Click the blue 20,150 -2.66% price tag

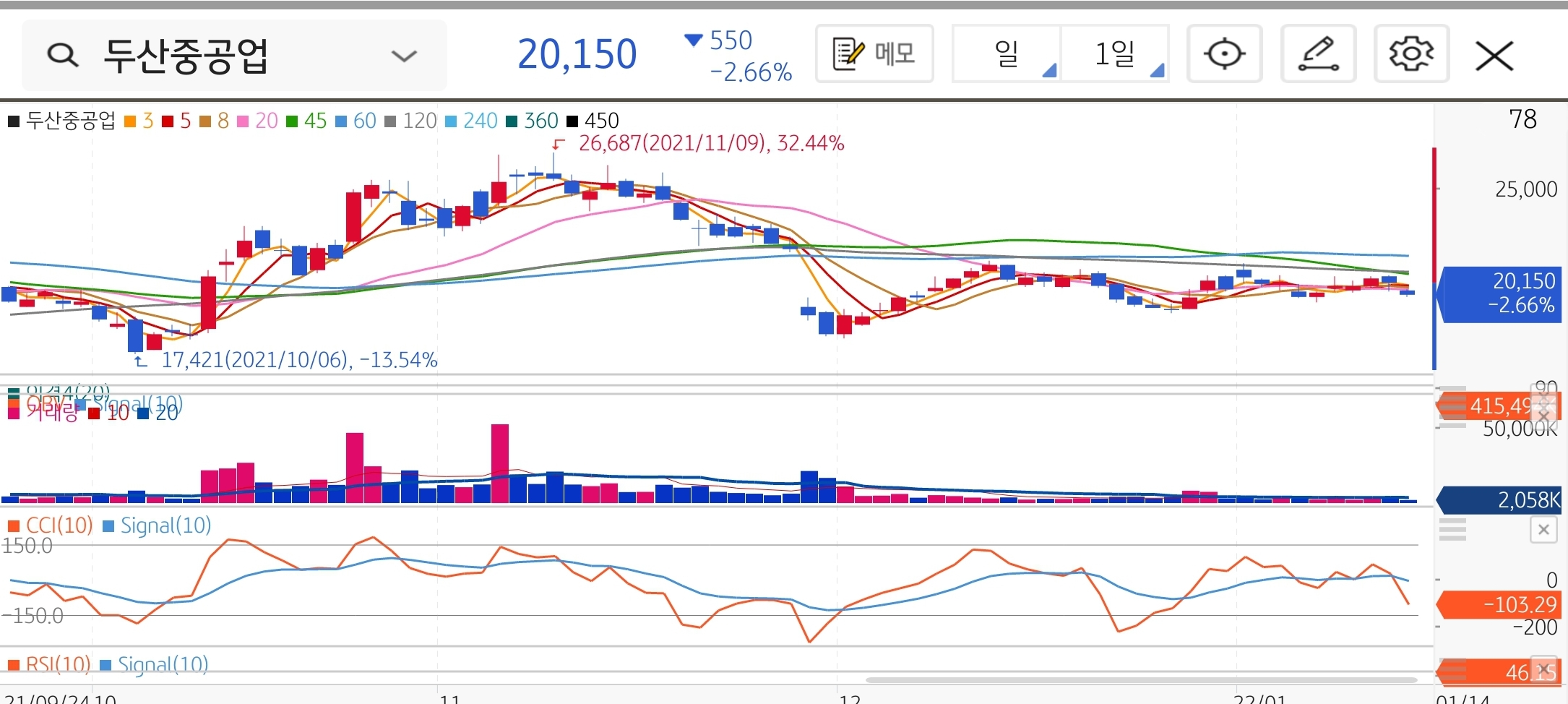[x=1499, y=293]
